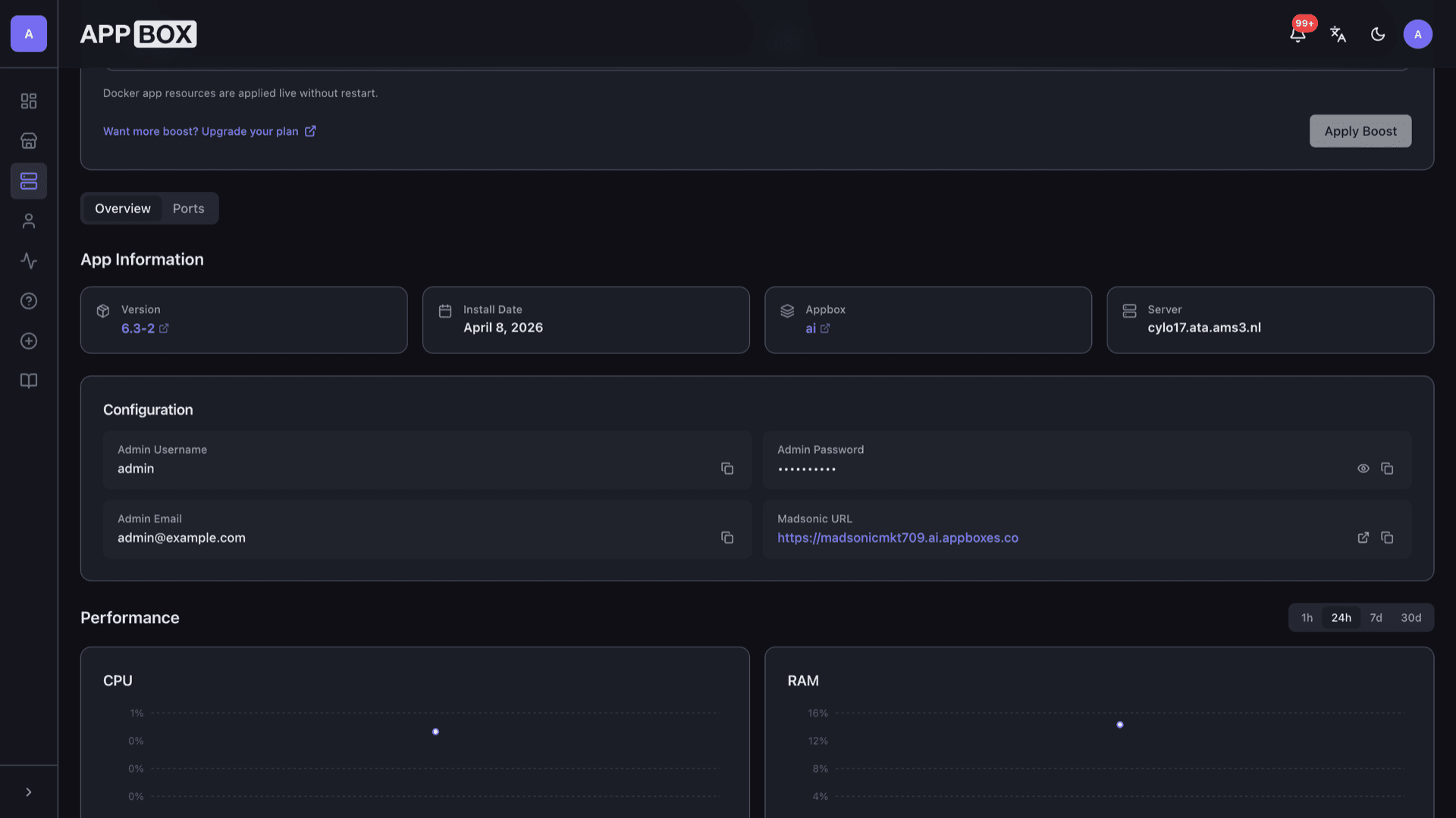Screen dimensions: 1456x818
Task: Open the Madsonic URL link
Action: click(x=898, y=537)
